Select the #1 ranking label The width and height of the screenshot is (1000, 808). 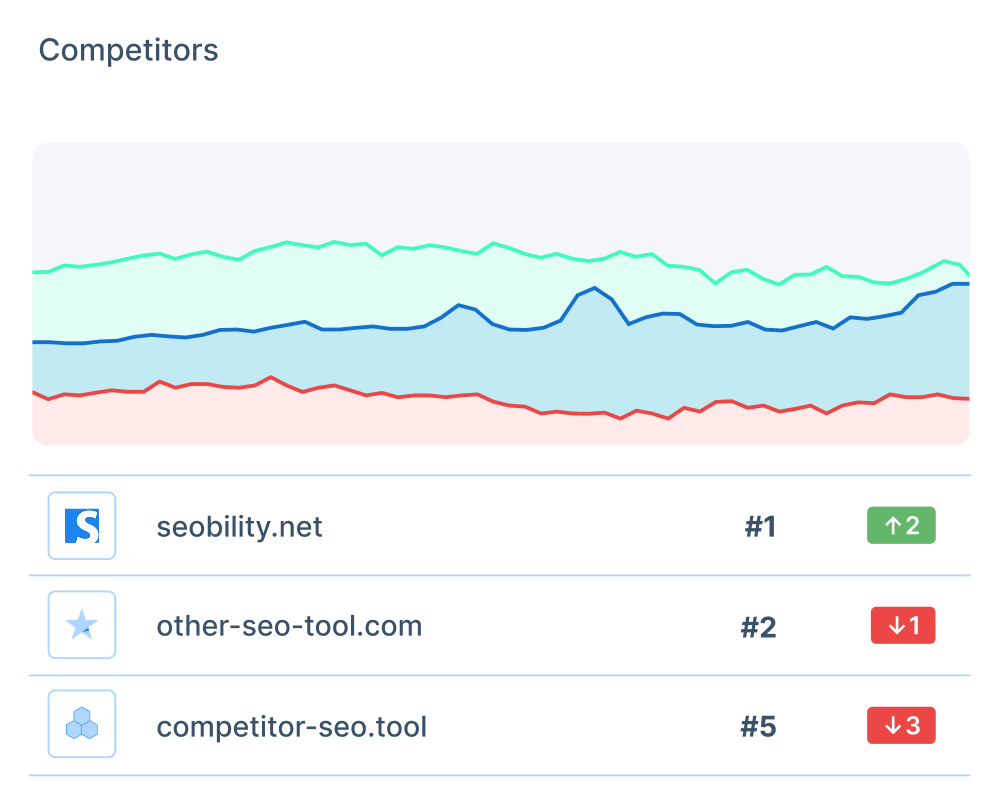point(760,525)
